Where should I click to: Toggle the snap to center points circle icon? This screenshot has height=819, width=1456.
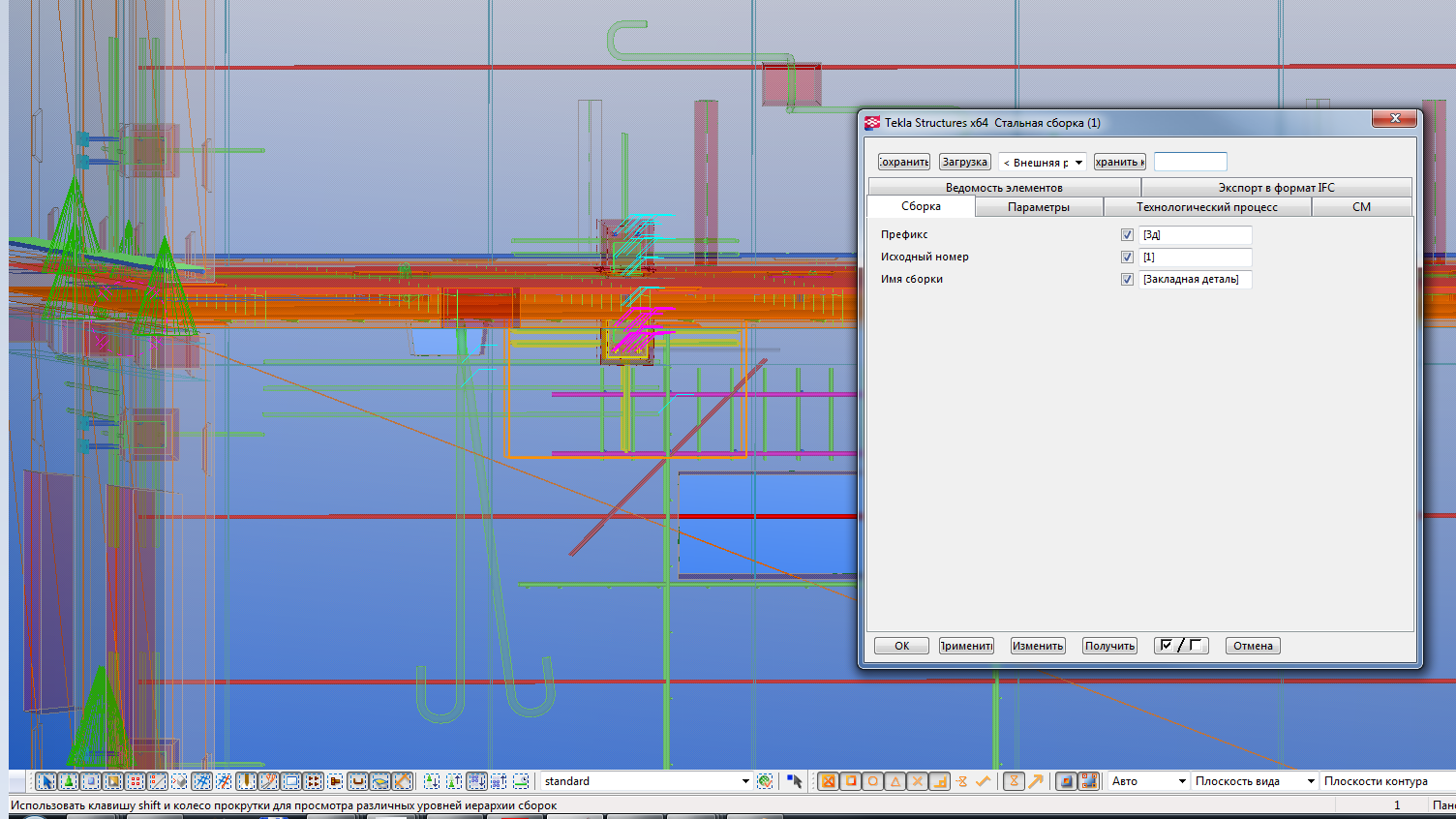(x=873, y=781)
